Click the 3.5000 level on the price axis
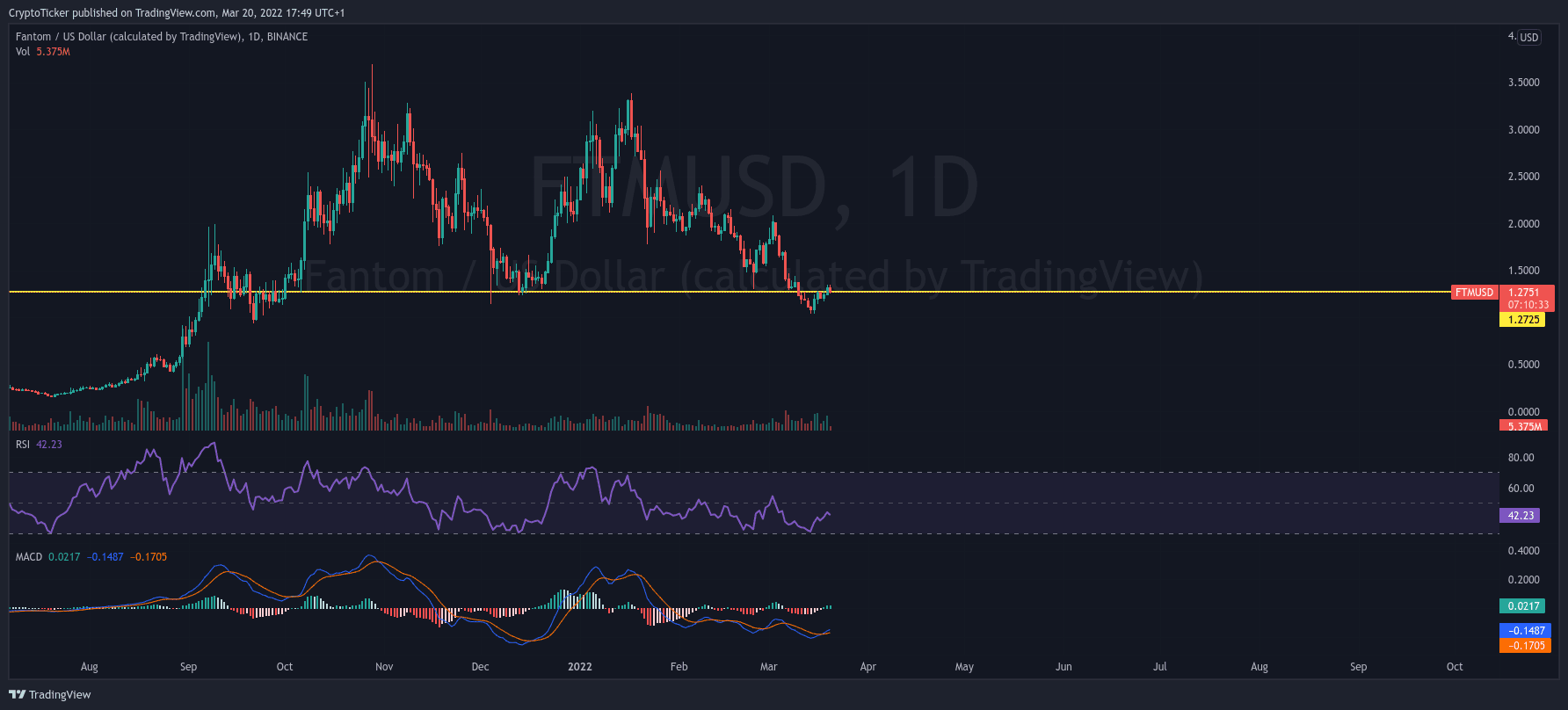 click(x=1523, y=83)
